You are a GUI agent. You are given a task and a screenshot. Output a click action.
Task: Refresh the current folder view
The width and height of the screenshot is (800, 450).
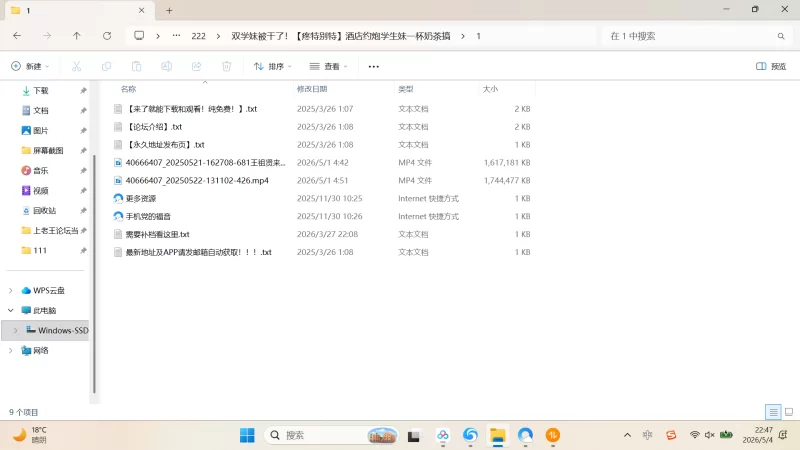tap(107, 36)
